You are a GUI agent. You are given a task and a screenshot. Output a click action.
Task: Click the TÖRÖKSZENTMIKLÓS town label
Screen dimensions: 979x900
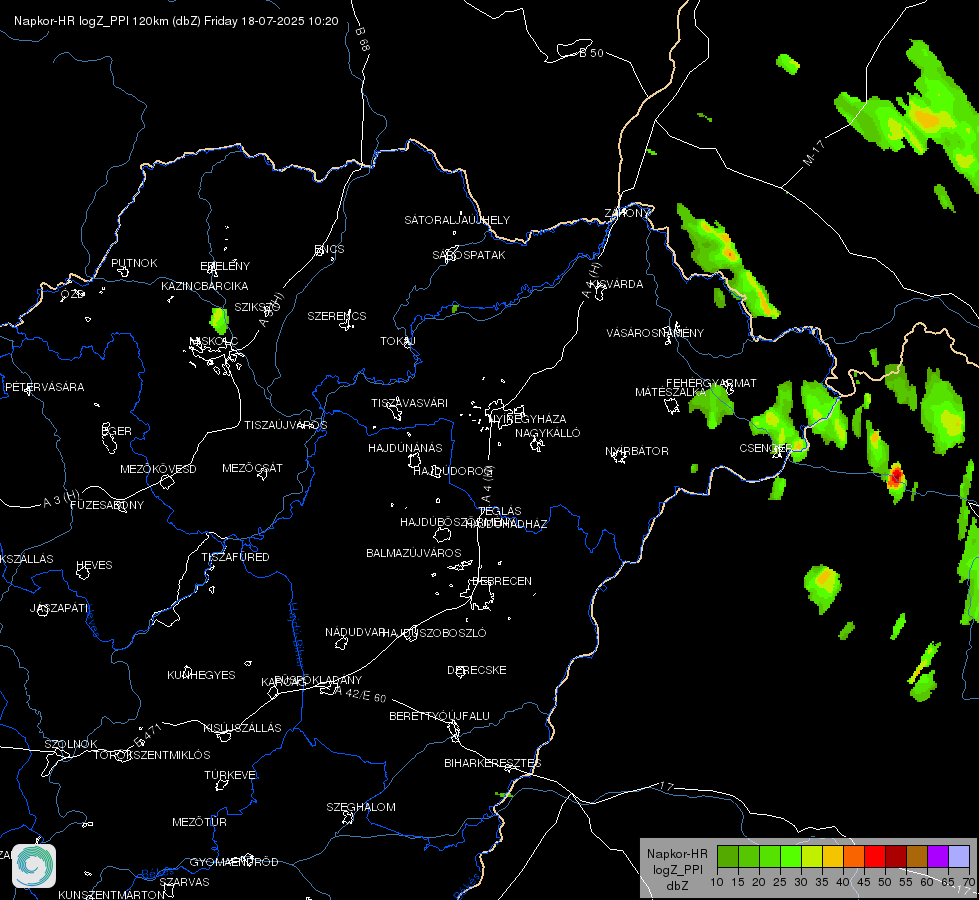[152, 755]
